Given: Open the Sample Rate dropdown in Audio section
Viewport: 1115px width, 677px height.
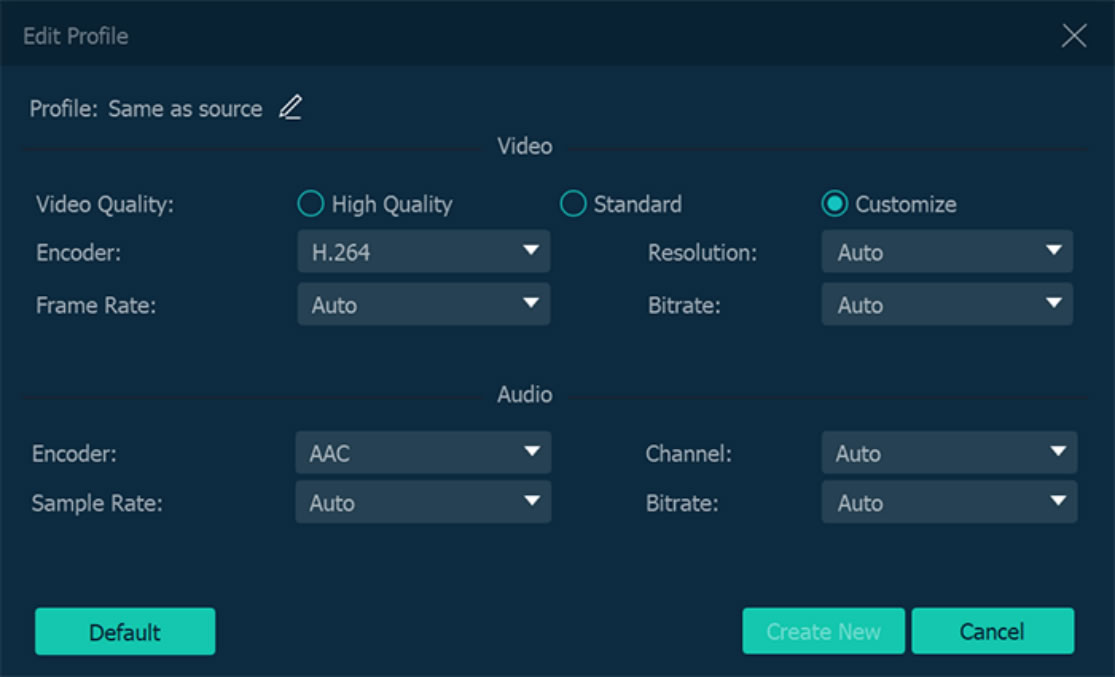Looking at the screenshot, I should point(424,503).
